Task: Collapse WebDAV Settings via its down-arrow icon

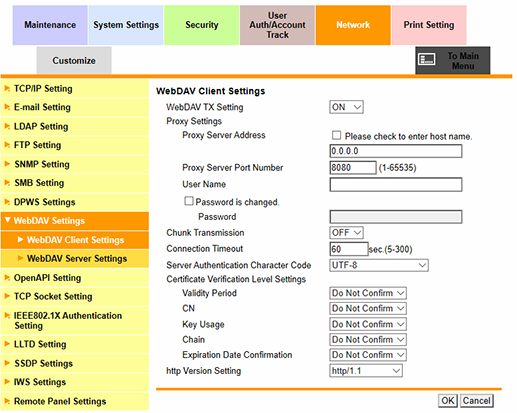Action: coord(8,220)
